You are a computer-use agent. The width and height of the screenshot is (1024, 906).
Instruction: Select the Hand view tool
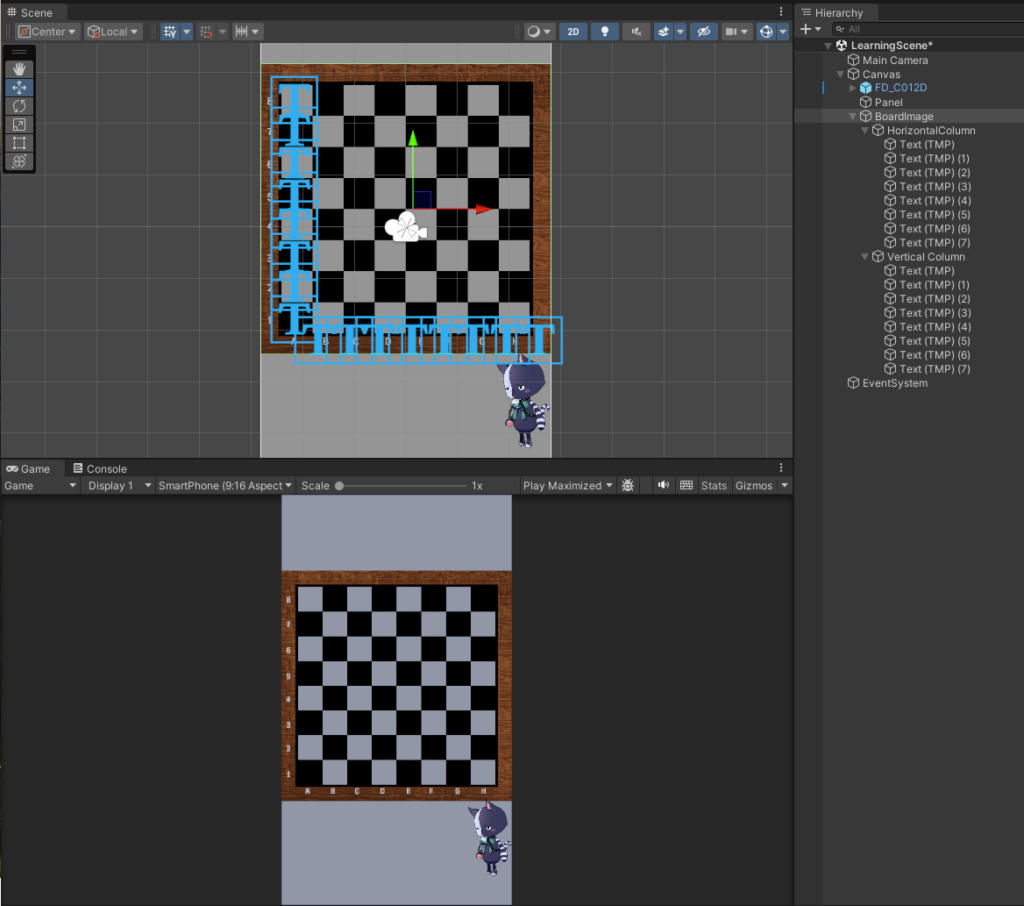pyautogui.click(x=19, y=69)
